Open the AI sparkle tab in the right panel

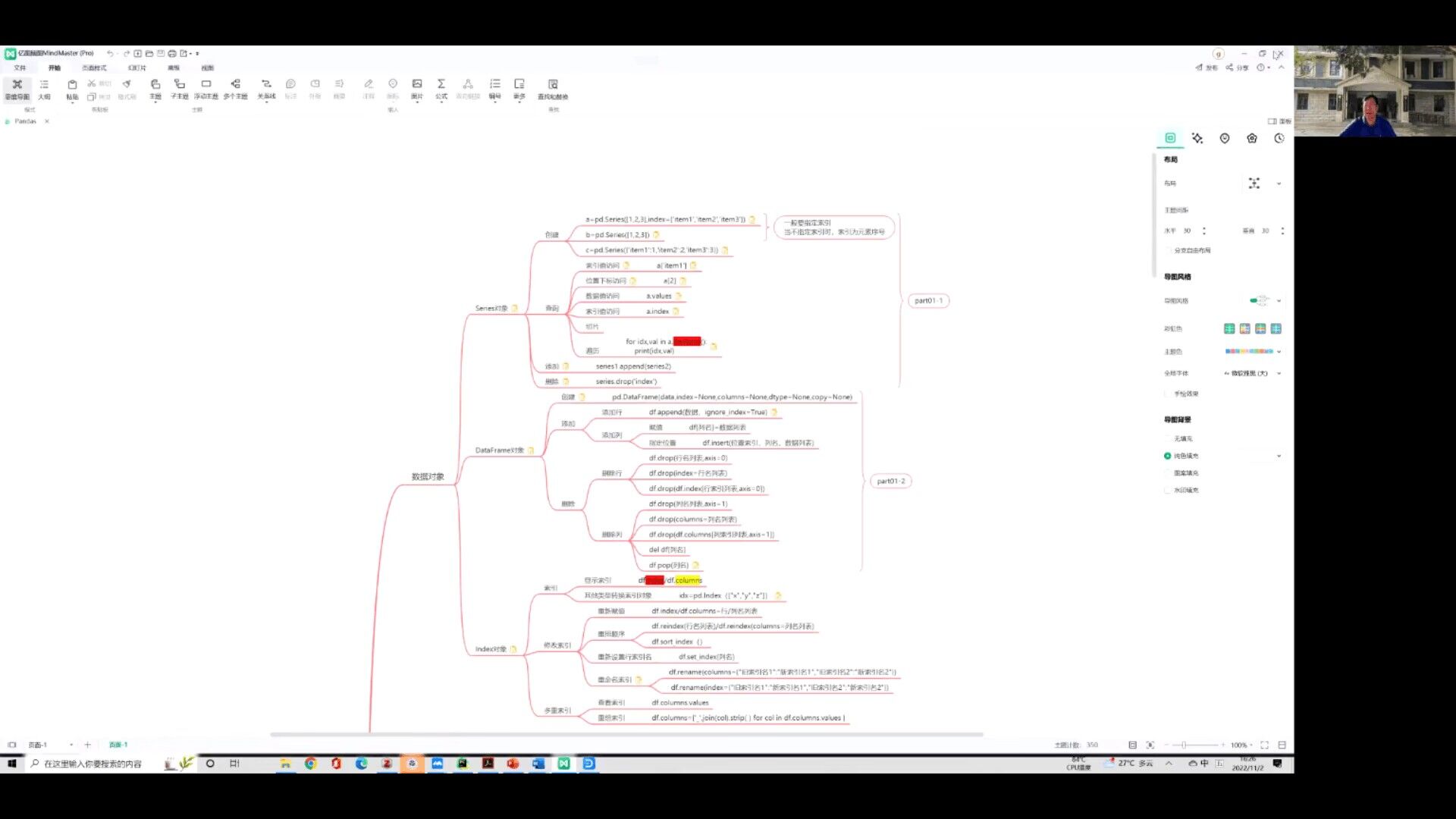click(1197, 138)
